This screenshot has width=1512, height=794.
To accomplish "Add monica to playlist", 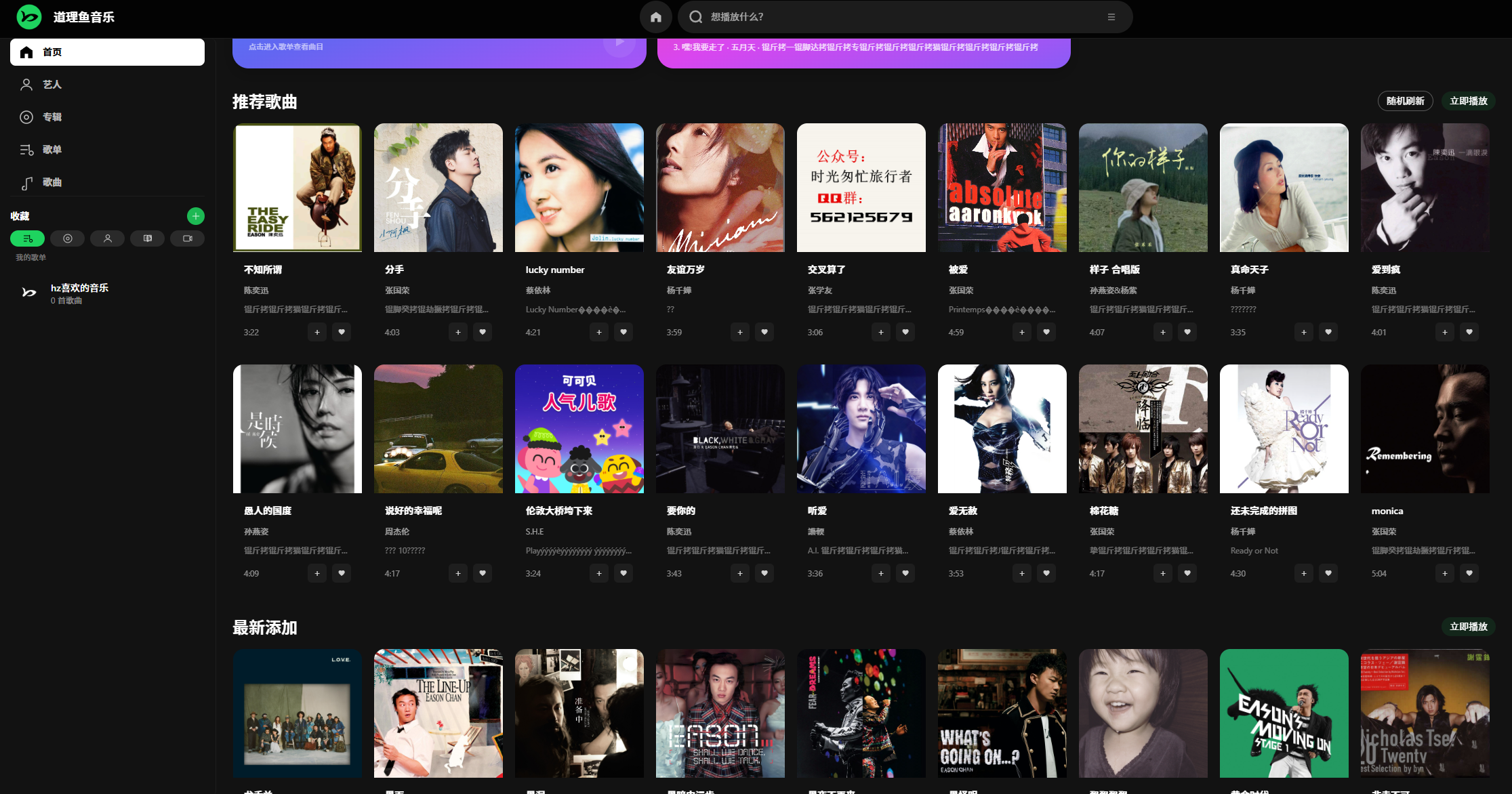I will pos(1445,573).
